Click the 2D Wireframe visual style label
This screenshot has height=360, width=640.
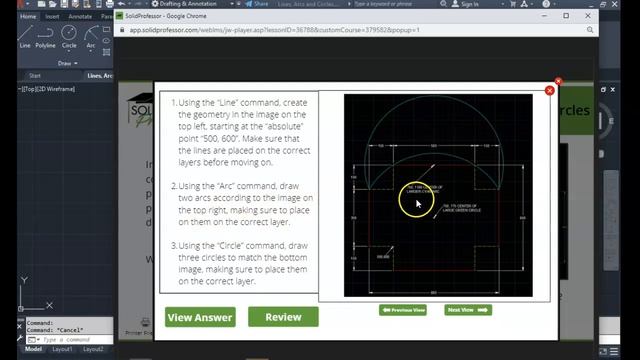[56, 89]
